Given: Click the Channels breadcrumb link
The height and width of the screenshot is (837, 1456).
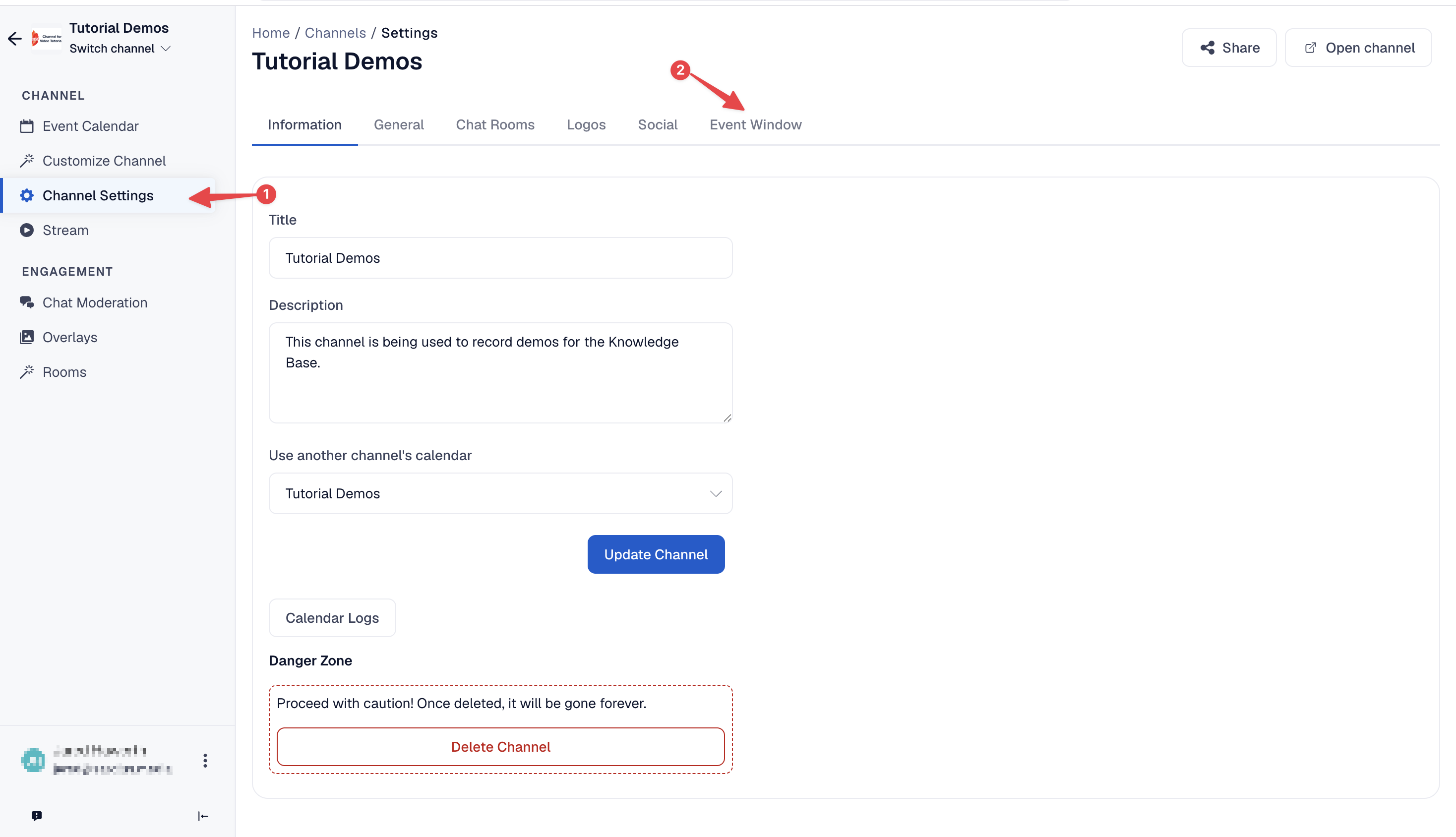Looking at the screenshot, I should point(335,33).
